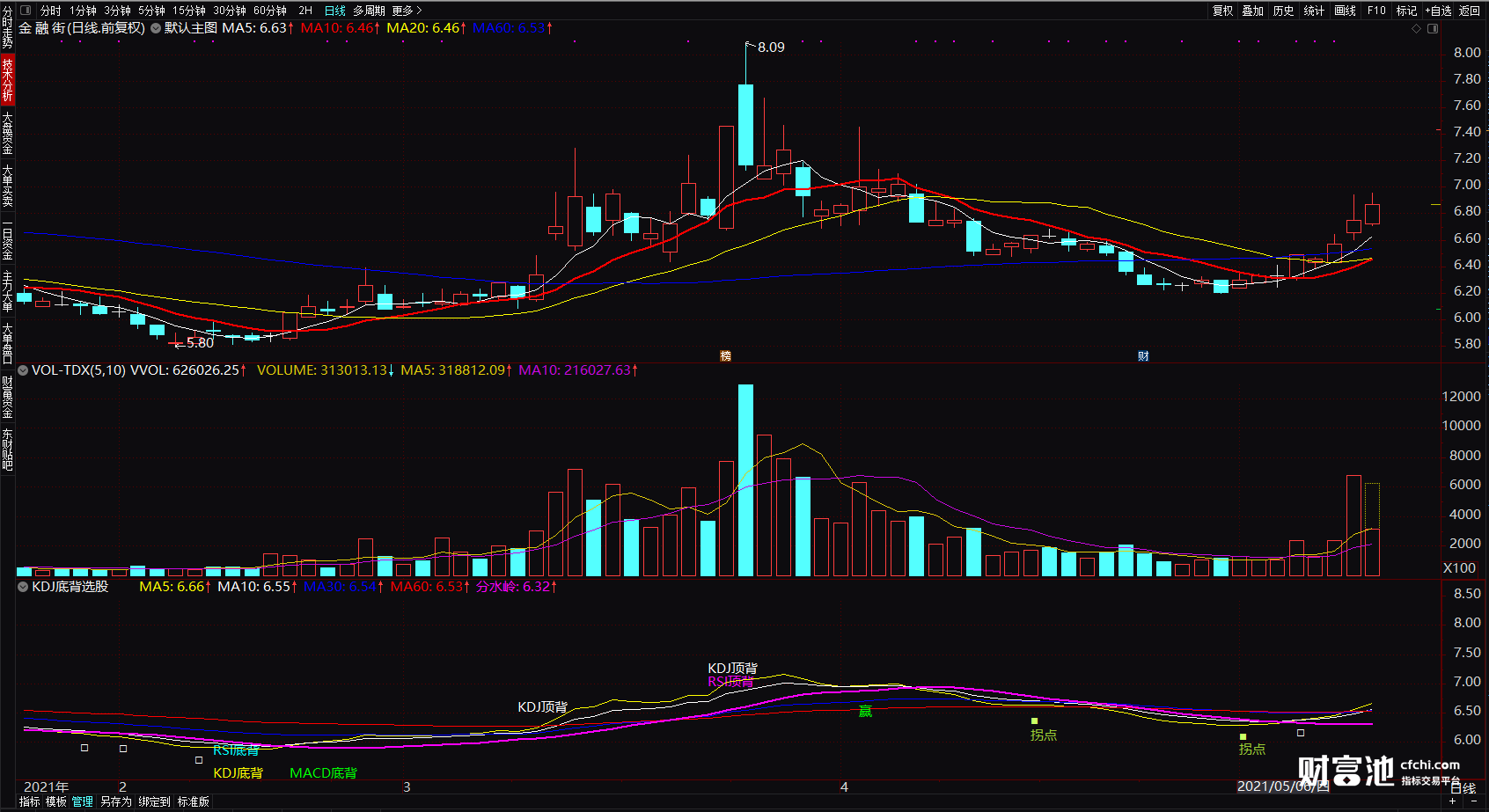Click the blue MA60: 6.53 label

pyautogui.click(x=512, y=28)
